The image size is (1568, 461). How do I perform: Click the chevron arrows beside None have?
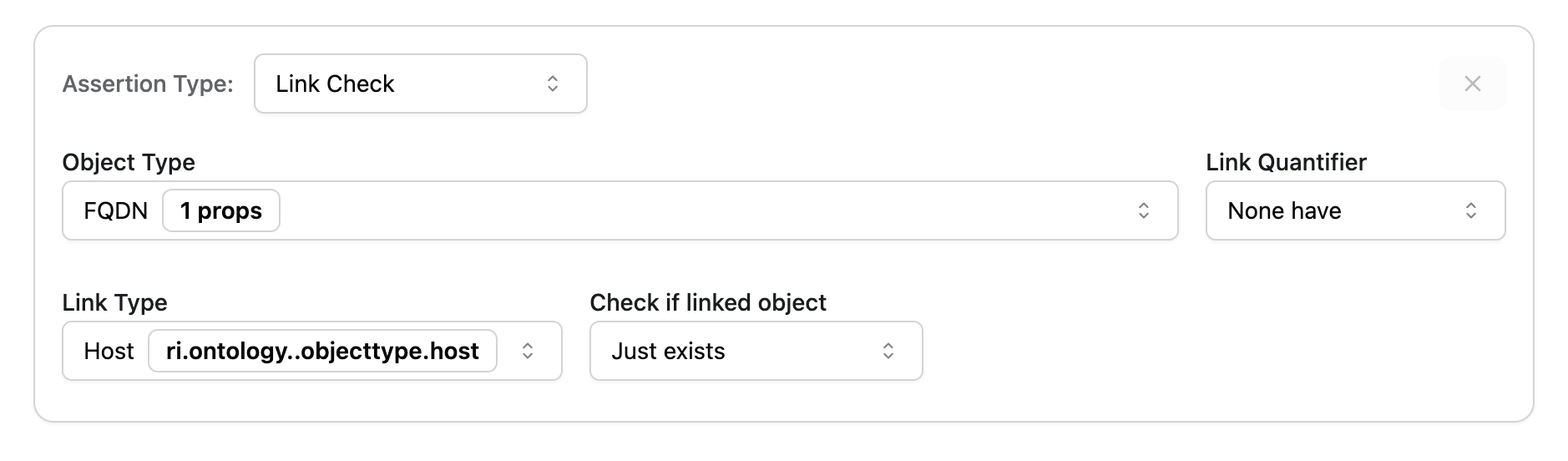tap(1471, 210)
